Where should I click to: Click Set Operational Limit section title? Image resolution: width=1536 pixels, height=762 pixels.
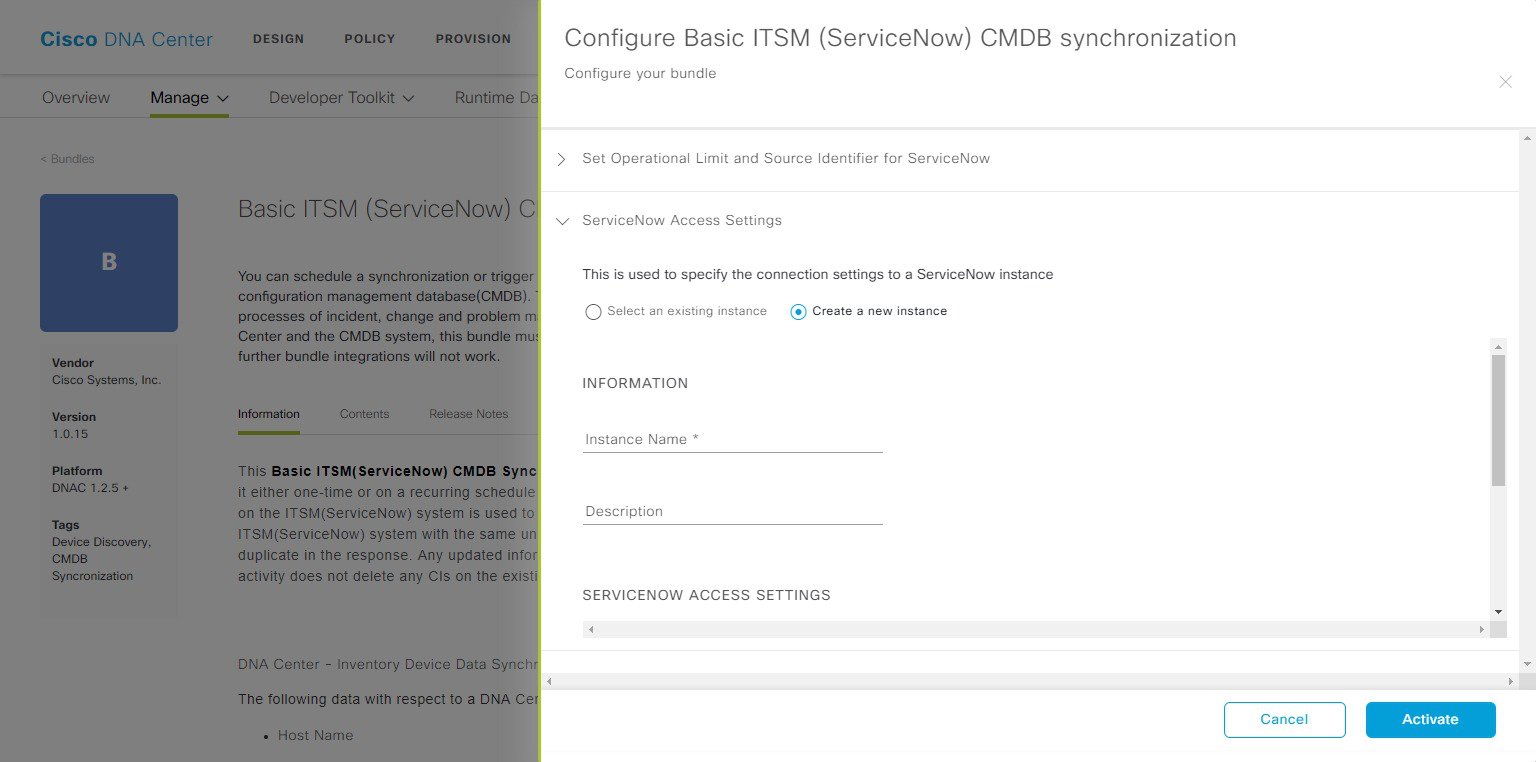[x=786, y=159]
